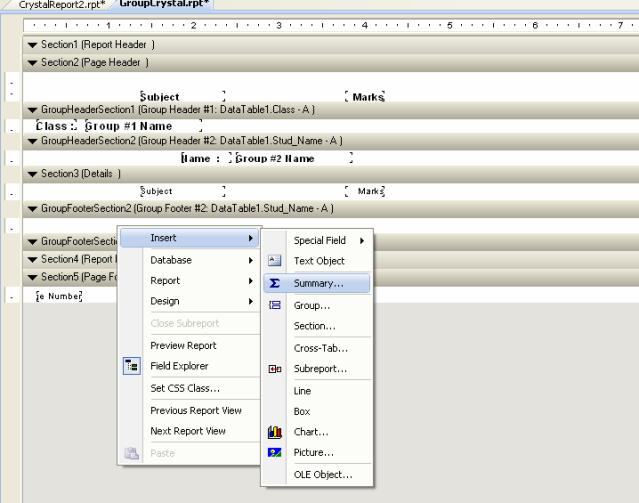Collapse Section2 Page Header triangle
This screenshot has height=503, width=639.
tap(33, 62)
